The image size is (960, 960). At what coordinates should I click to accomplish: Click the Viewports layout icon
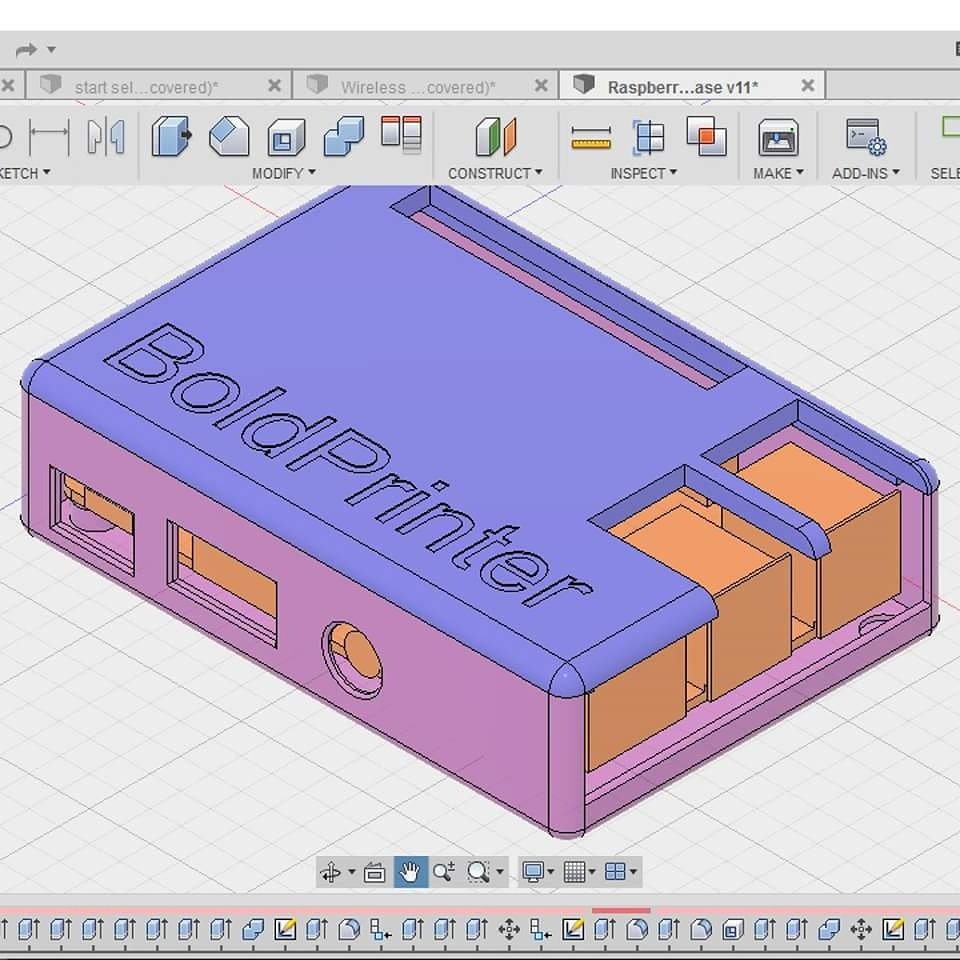pyautogui.click(x=615, y=872)
